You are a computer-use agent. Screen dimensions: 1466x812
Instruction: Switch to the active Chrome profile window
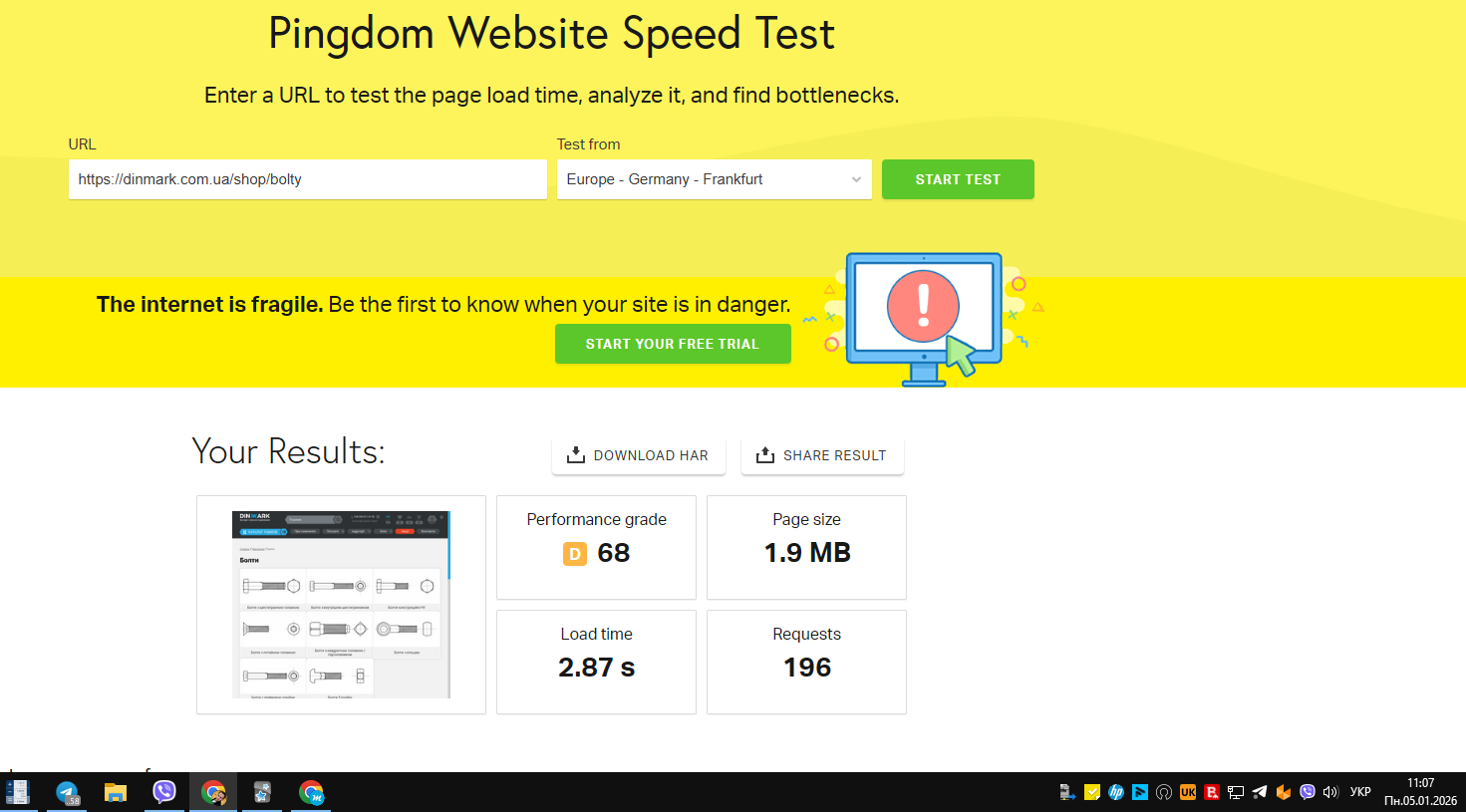coord(213,792)
